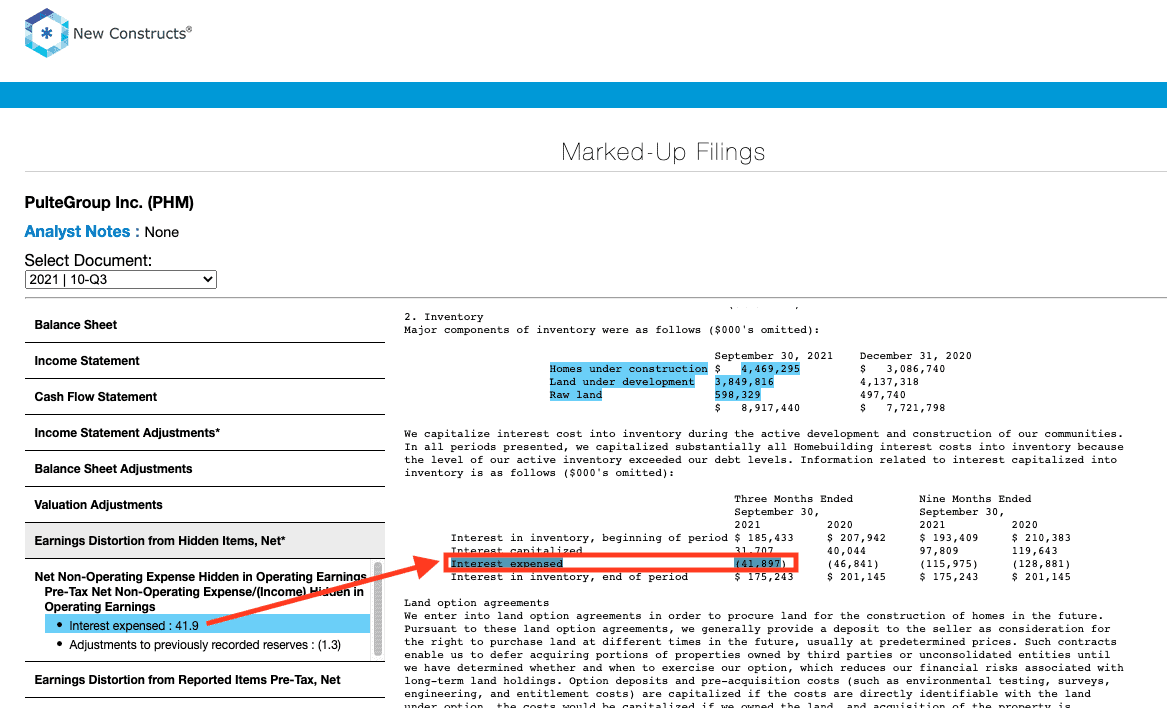Click the PulteGroup Inc. (PHM) company title

[x=109, y=202]
